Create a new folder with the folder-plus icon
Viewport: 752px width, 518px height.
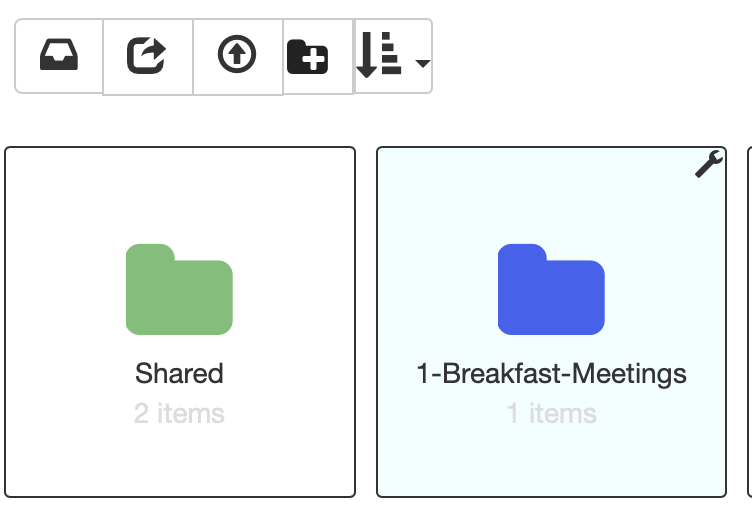(x=308, y=57)
